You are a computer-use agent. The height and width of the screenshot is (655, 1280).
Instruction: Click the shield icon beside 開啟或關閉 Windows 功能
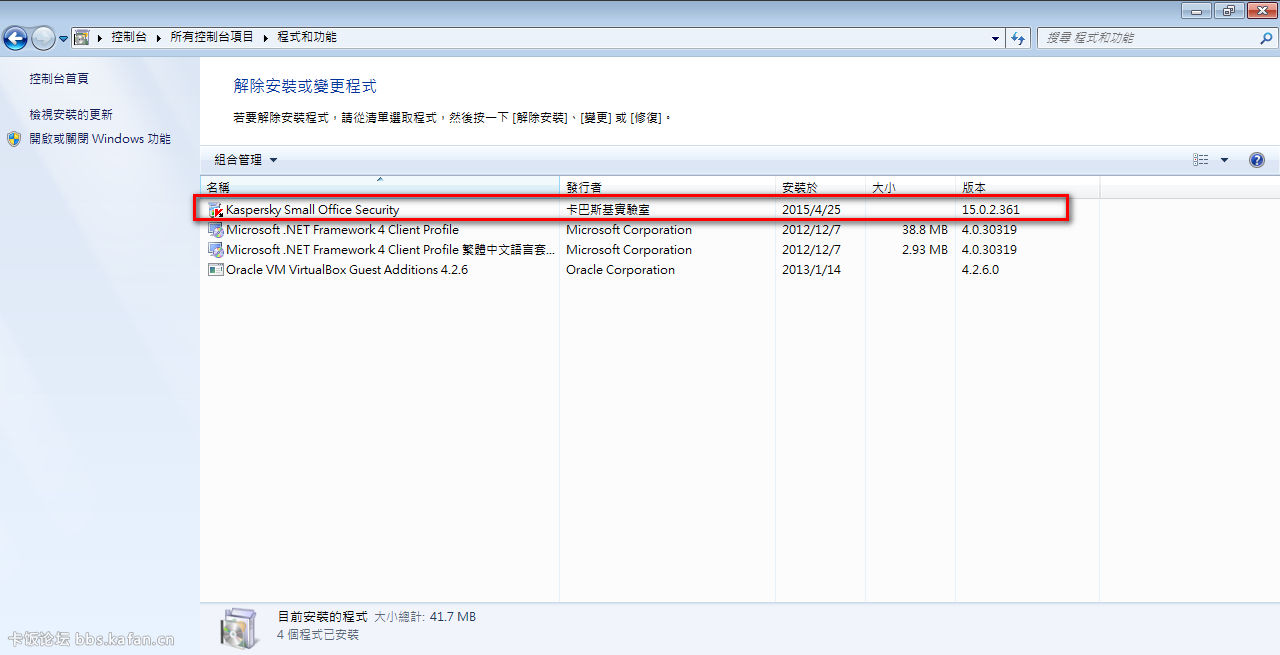point(14,139)
